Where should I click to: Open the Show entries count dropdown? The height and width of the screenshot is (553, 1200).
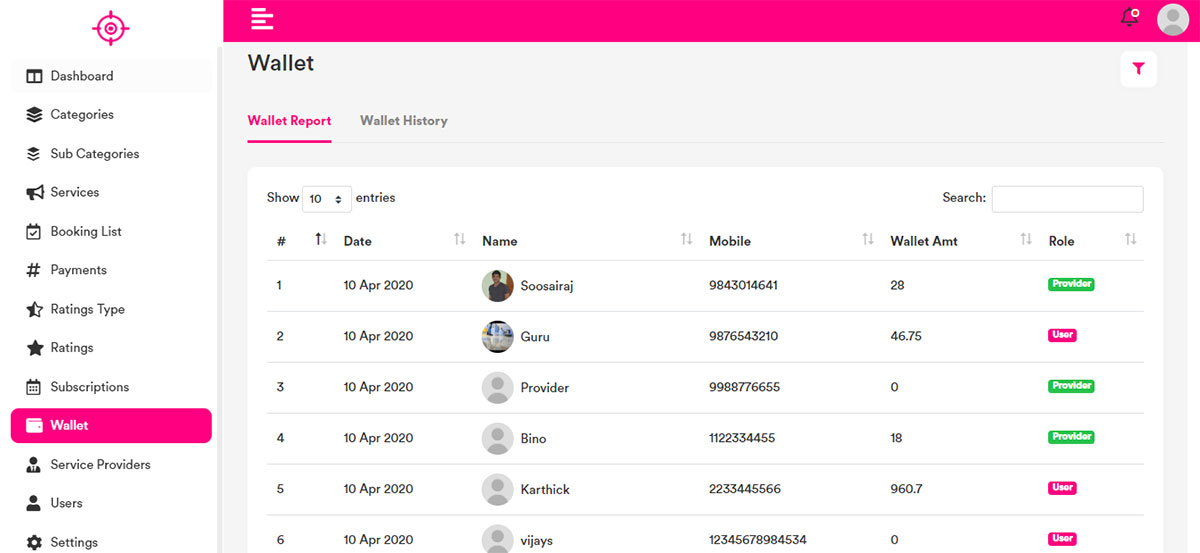pyautogui.click(x=327, y=199)
